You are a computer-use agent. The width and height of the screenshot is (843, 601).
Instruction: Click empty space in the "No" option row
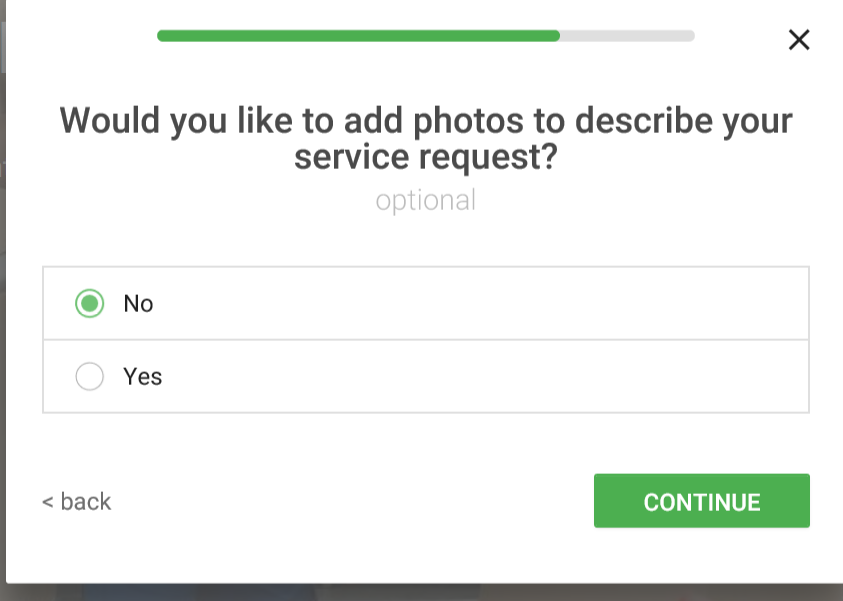tap(450, 303)
